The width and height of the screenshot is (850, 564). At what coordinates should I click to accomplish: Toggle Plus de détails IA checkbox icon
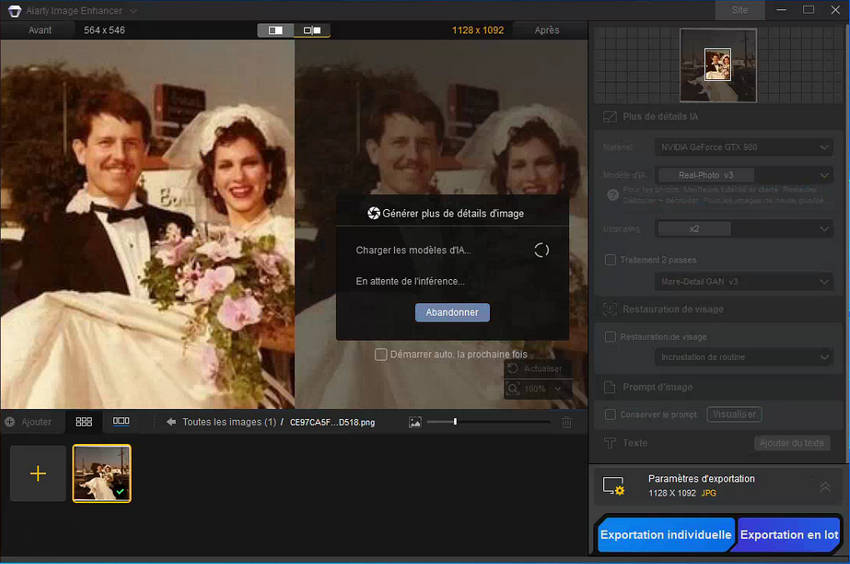[610, 117]
